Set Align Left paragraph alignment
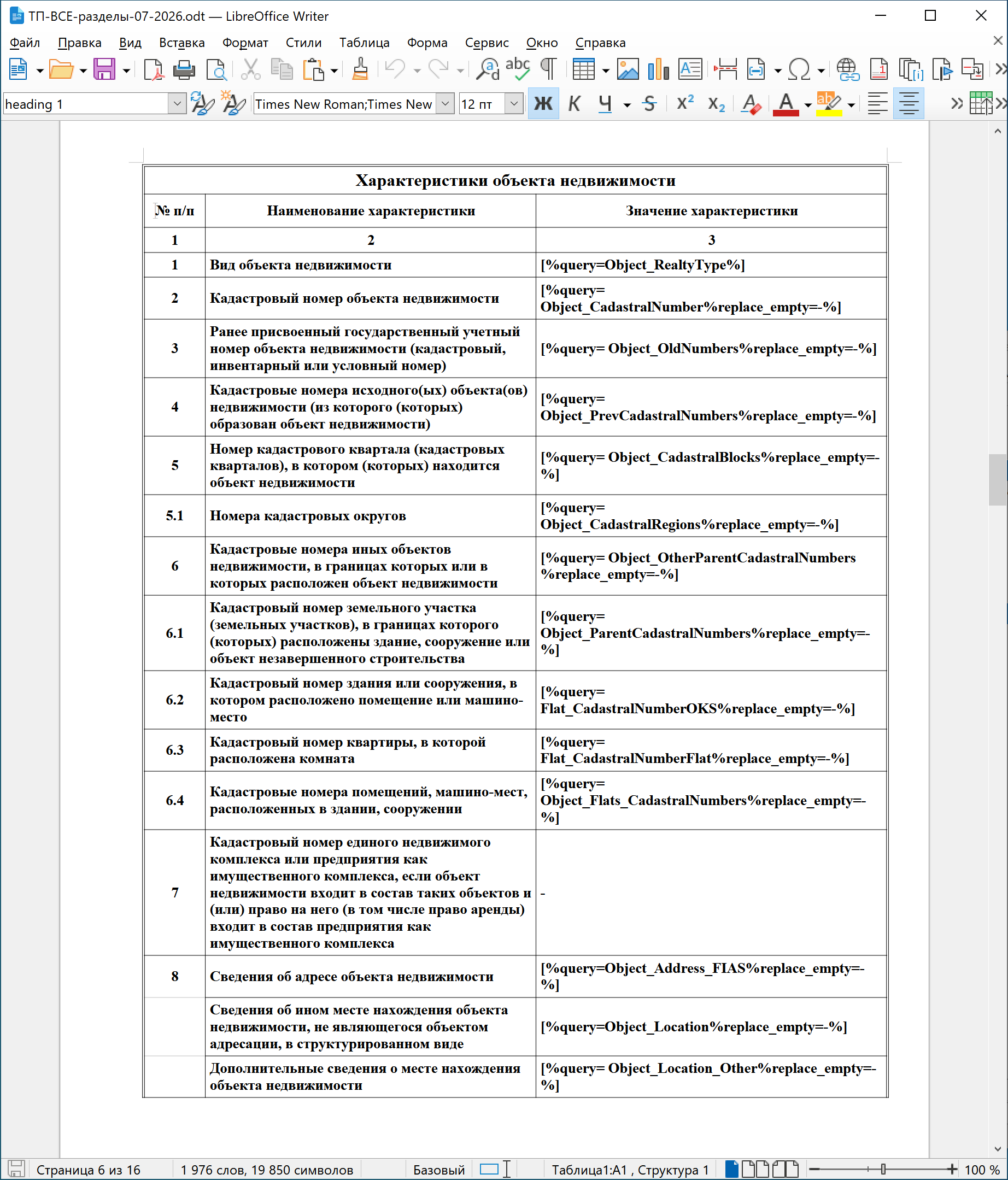Screen dimensions: 1008x1180 pos(877,104)
